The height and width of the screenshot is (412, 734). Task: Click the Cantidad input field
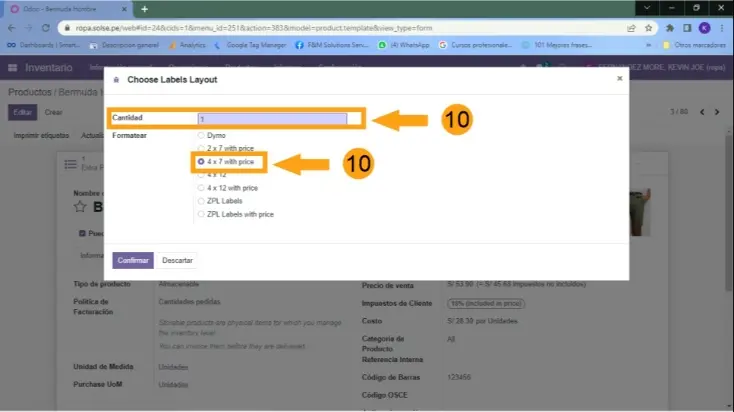pyautogui.click(x=272, y=118)
